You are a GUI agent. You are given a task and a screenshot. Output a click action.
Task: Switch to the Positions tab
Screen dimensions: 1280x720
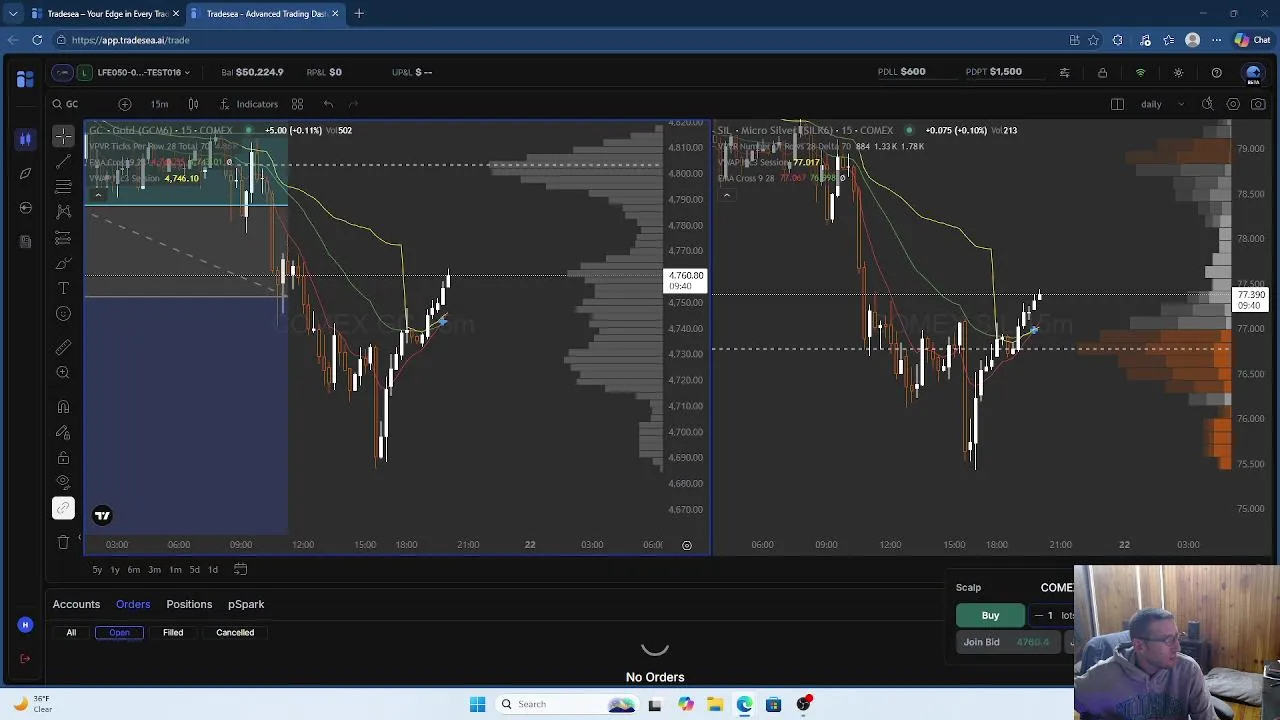tap(189, 604)
